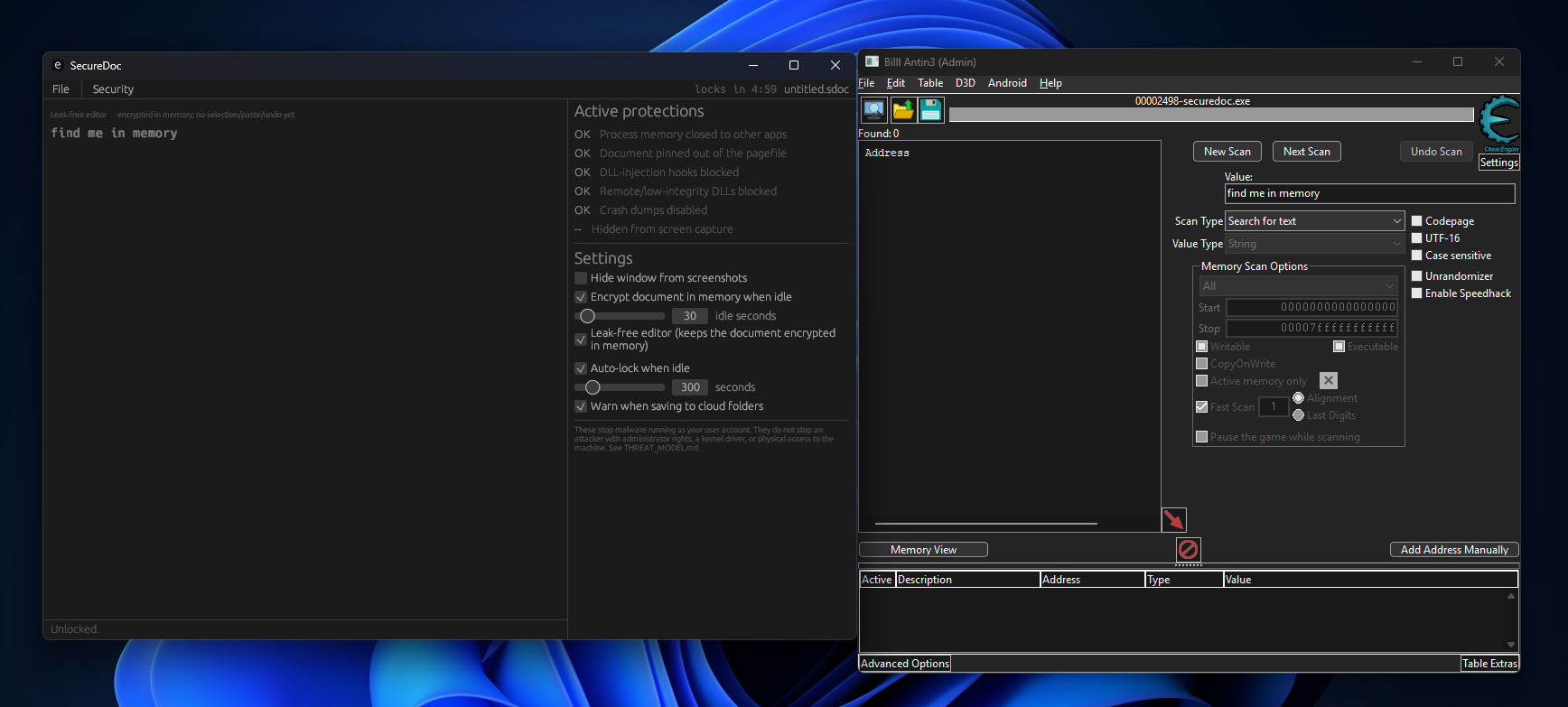Click the address table scrollbar down arrow
This screenshot has height=707, width=1568.
(x=1511, y=645)
